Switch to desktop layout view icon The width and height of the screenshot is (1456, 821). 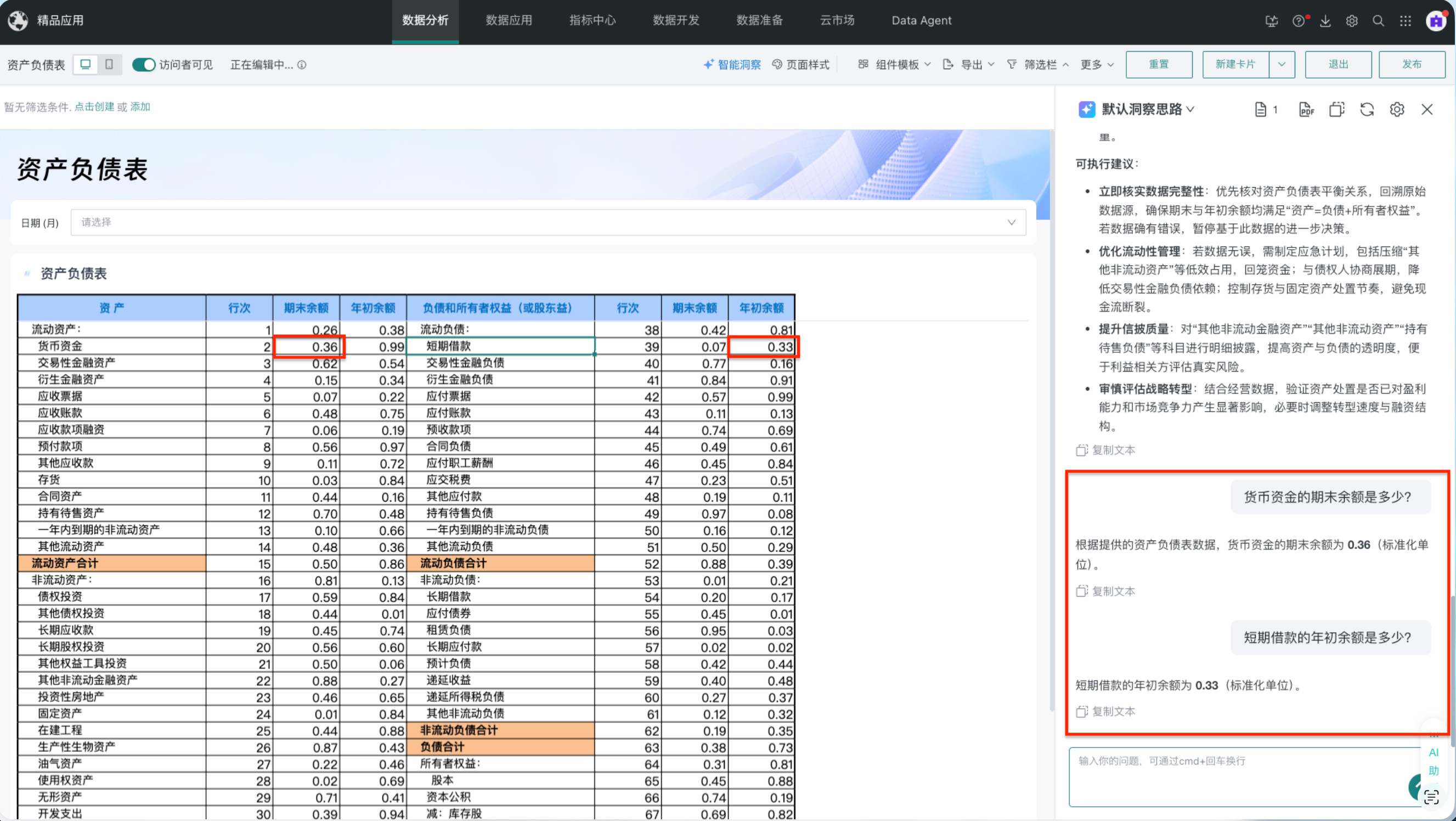tap(86, 64)
